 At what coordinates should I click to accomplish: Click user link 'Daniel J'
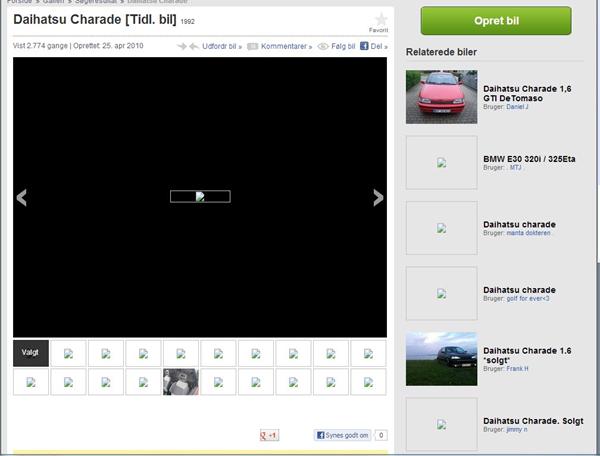518,106
